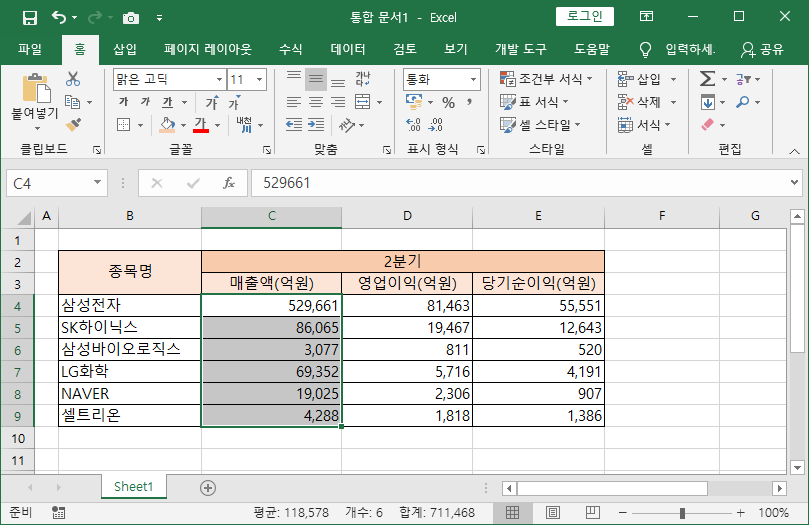Click the Format Painter brush icon
Image resolution: width=809 pixels, height=525 pixels.
pyautogui.click(x=73, y=125)
